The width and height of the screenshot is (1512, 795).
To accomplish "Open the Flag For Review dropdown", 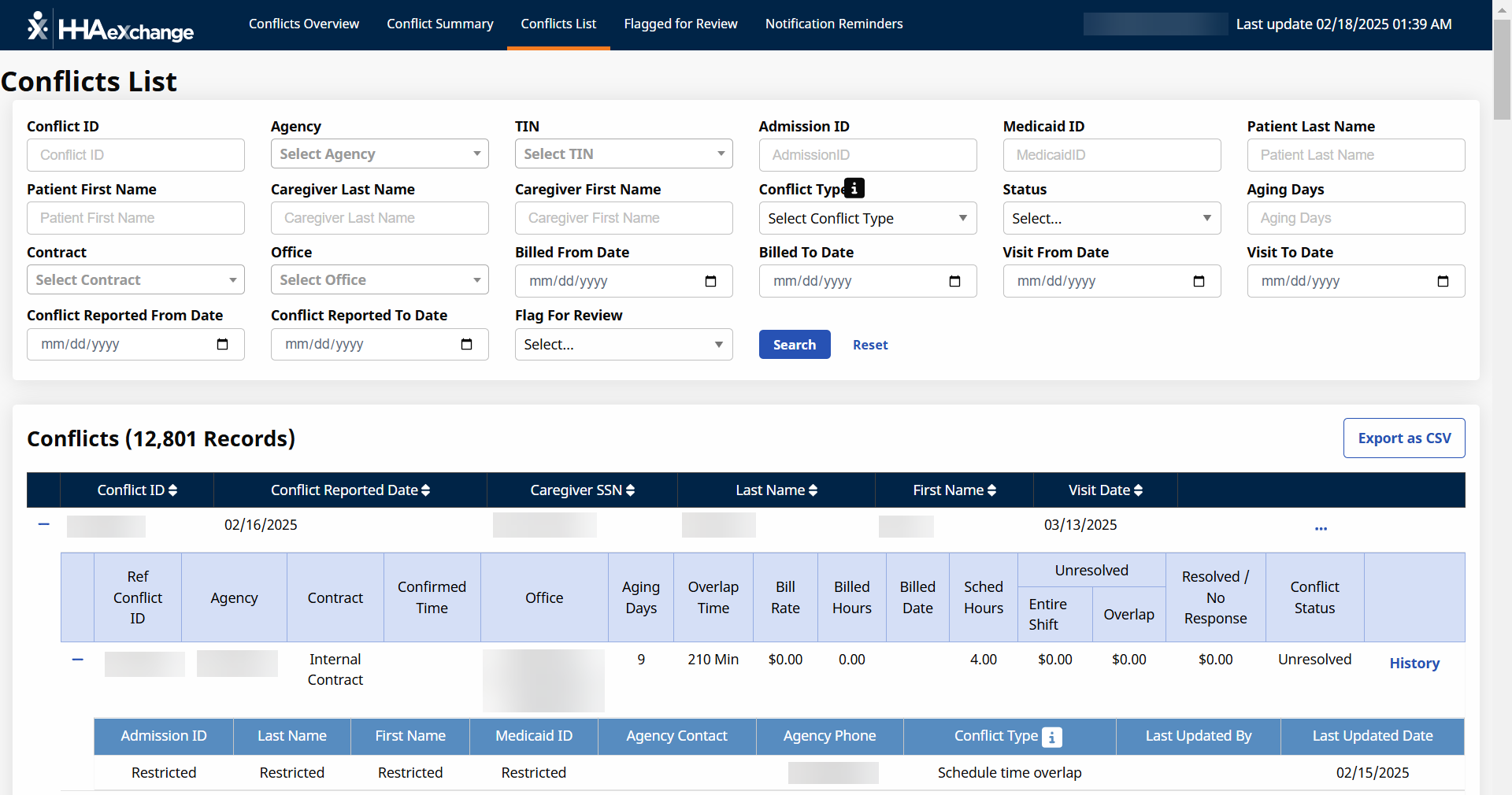I will (x=623, y=345).
